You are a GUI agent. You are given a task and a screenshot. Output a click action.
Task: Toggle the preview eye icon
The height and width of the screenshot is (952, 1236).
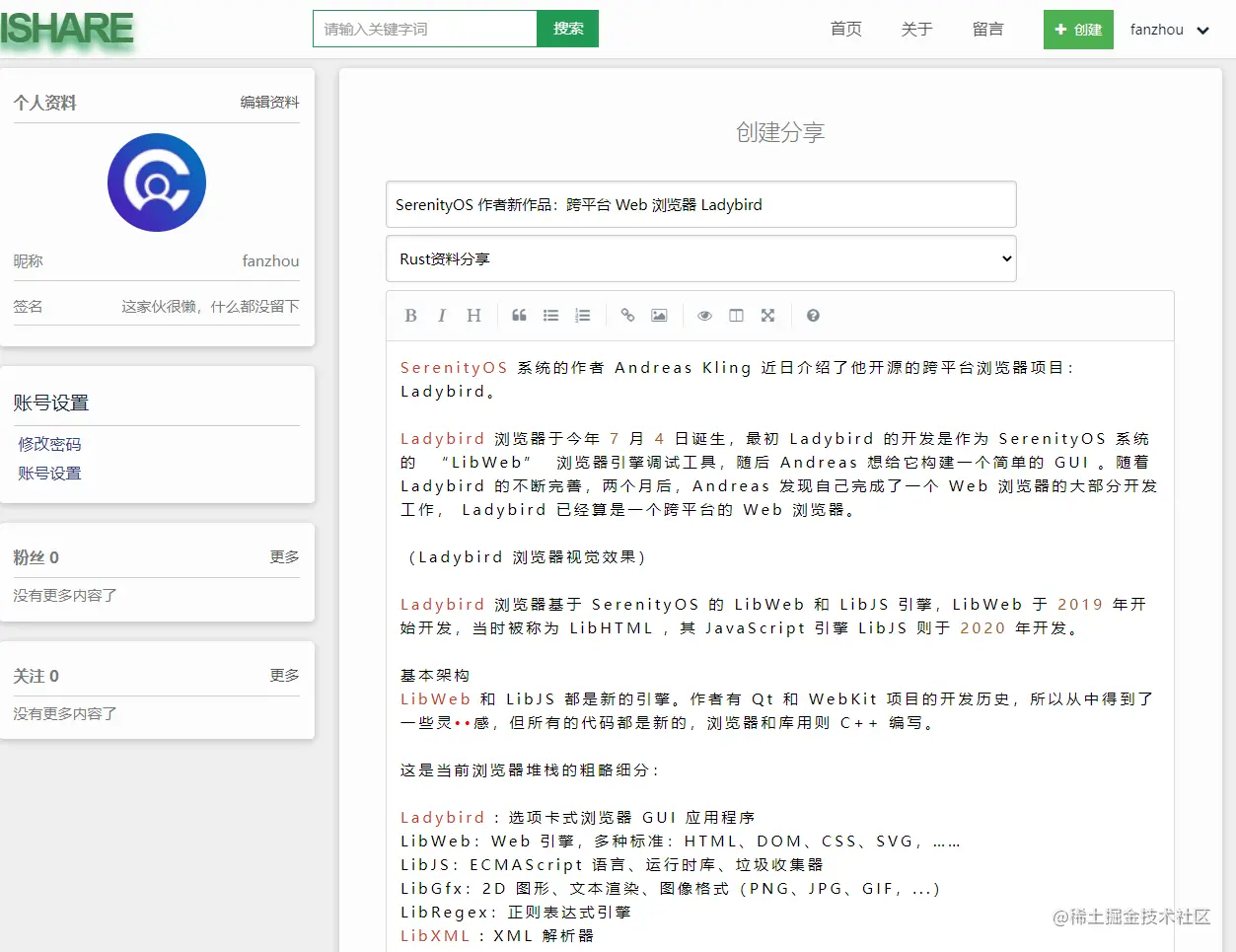(704, 316)
